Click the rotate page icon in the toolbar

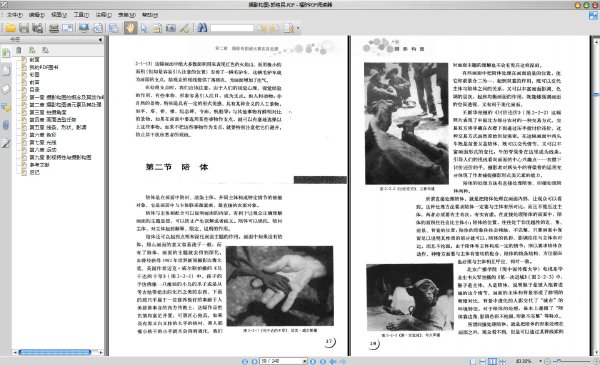[x=98, y=28]
